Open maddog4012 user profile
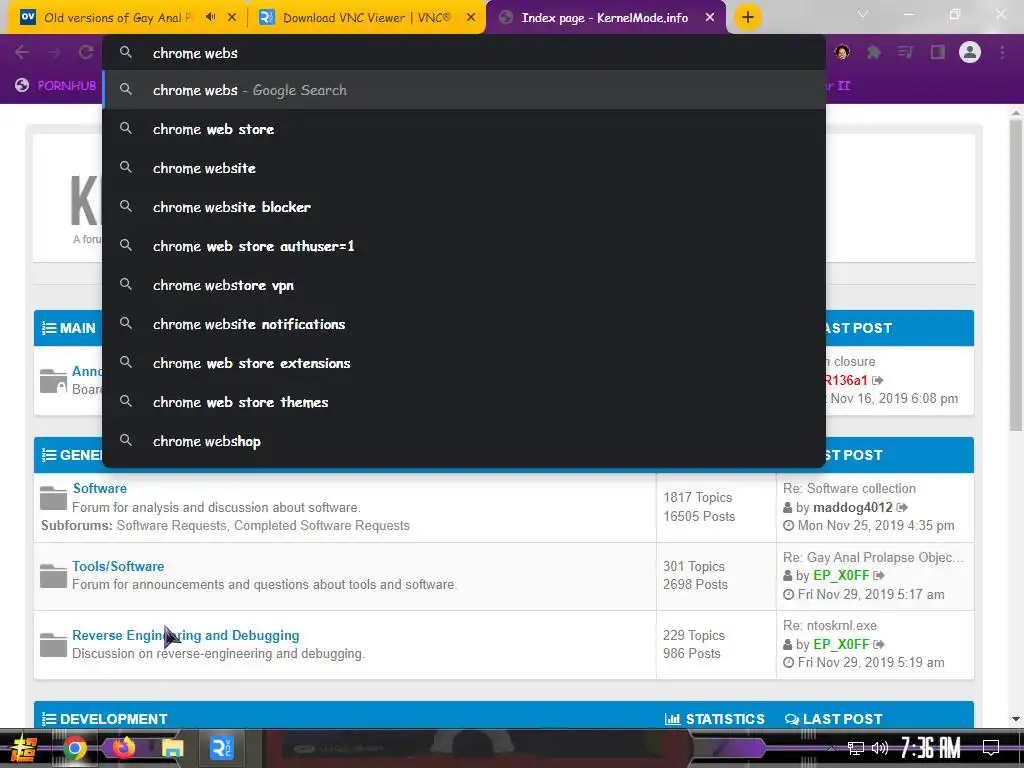Viewport: 1024px width, 768px height. [x=852, y=507]
